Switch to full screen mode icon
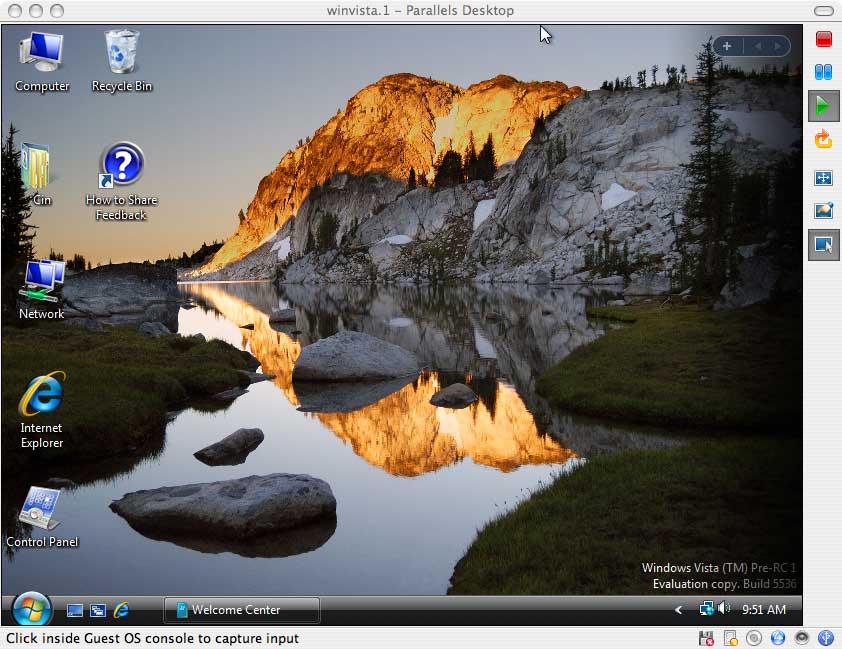842x649 pixels. pyautogui.click(x=823, y=178)
